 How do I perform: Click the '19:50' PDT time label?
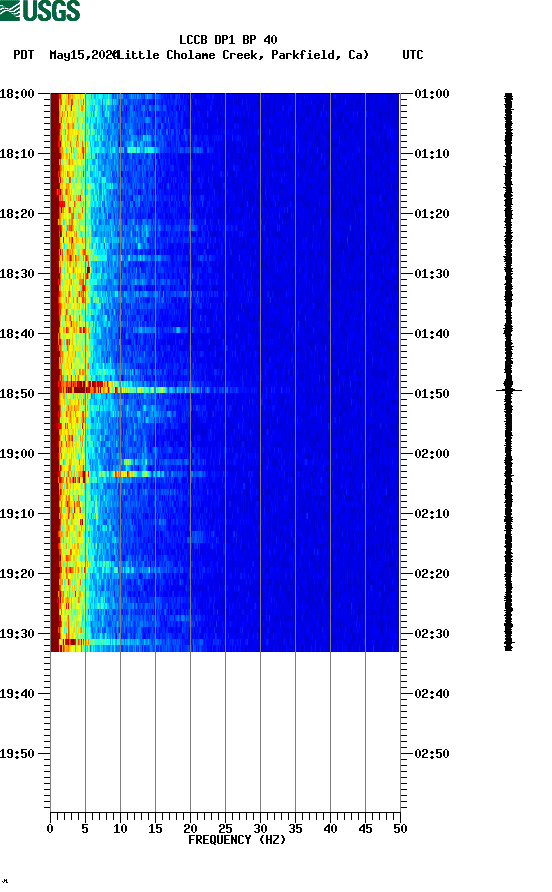click(x=18, y=754)
